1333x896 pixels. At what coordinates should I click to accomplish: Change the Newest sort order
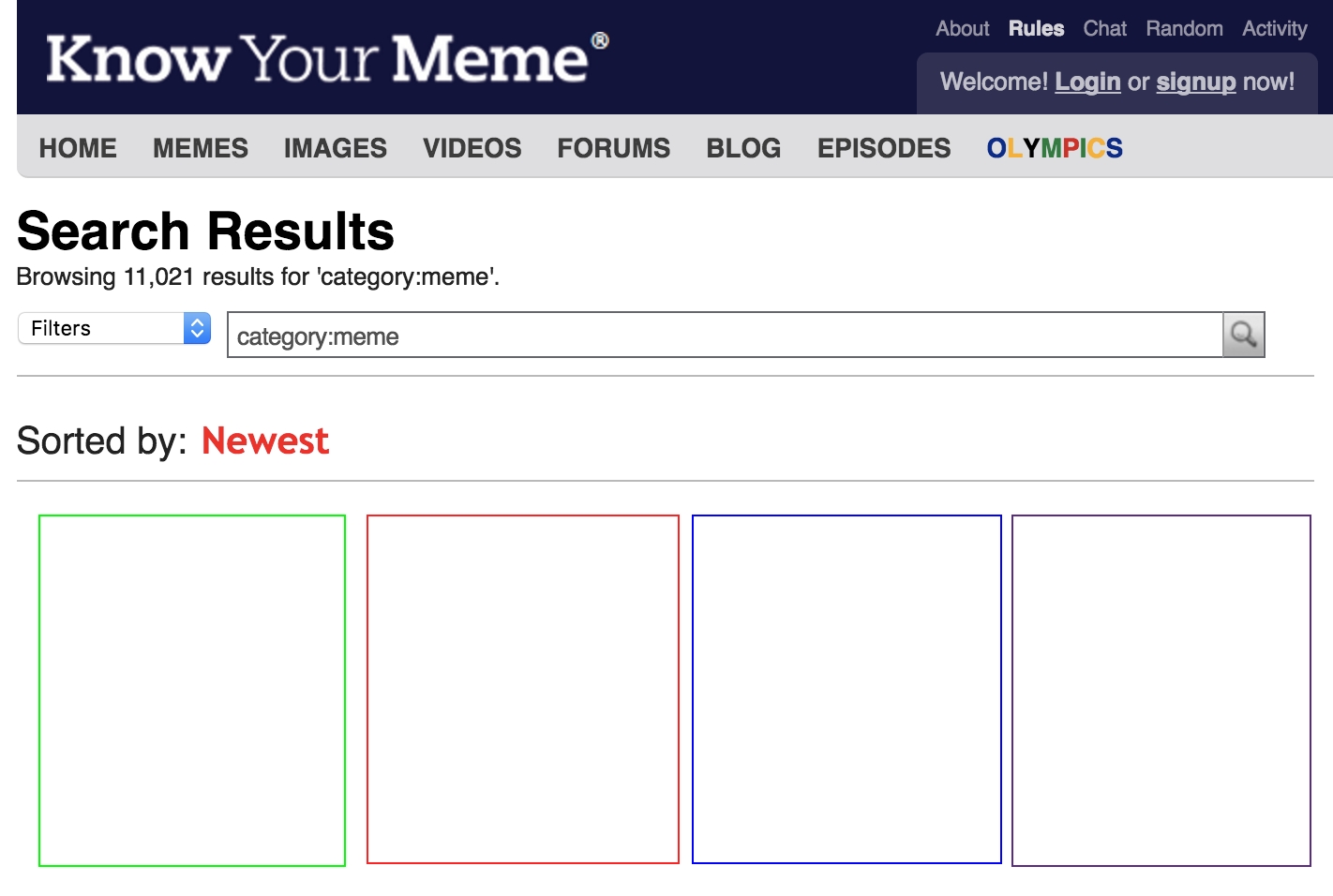click(265, 441)
